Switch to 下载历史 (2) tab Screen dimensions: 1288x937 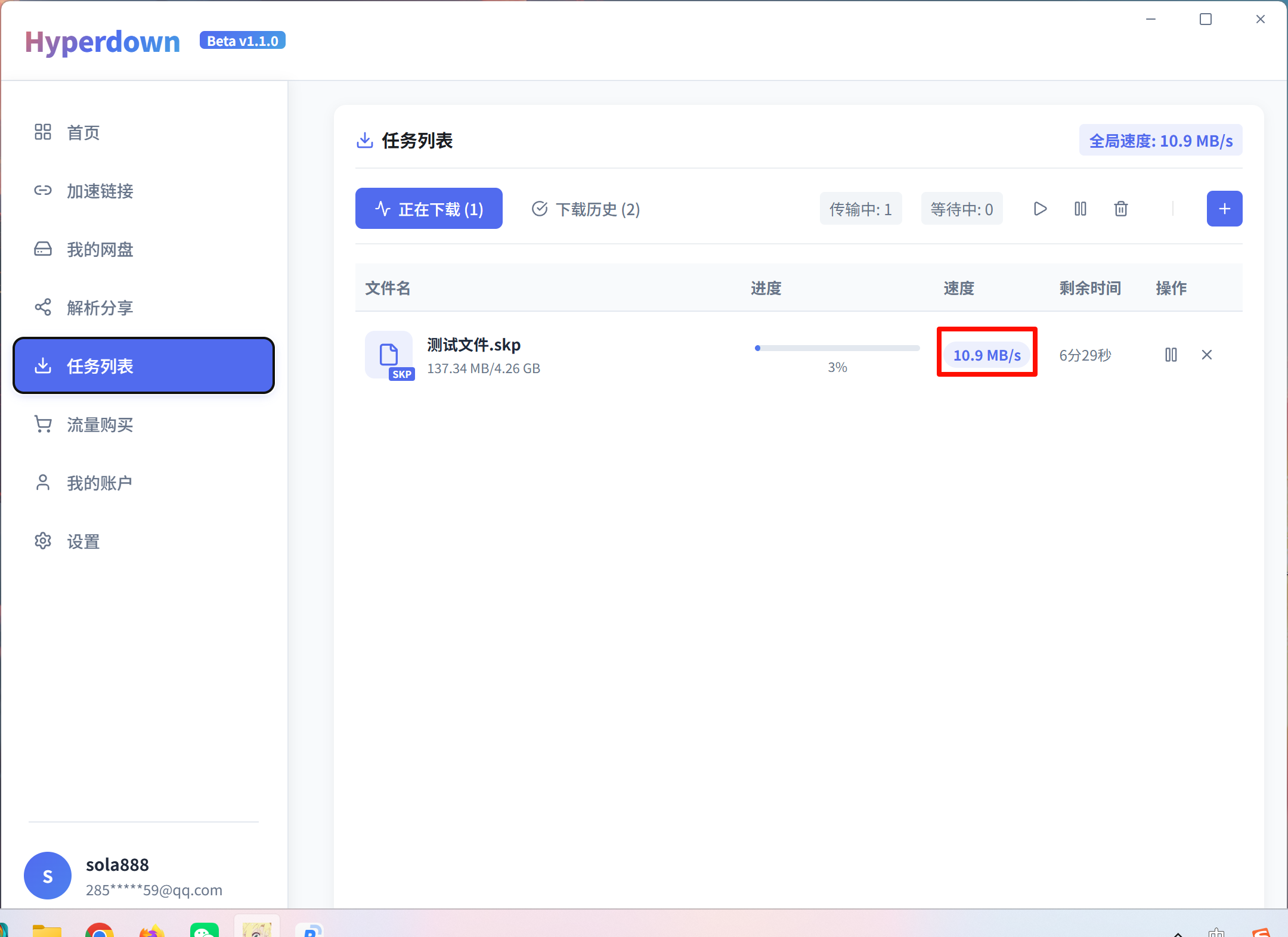(x=586, y=209)
